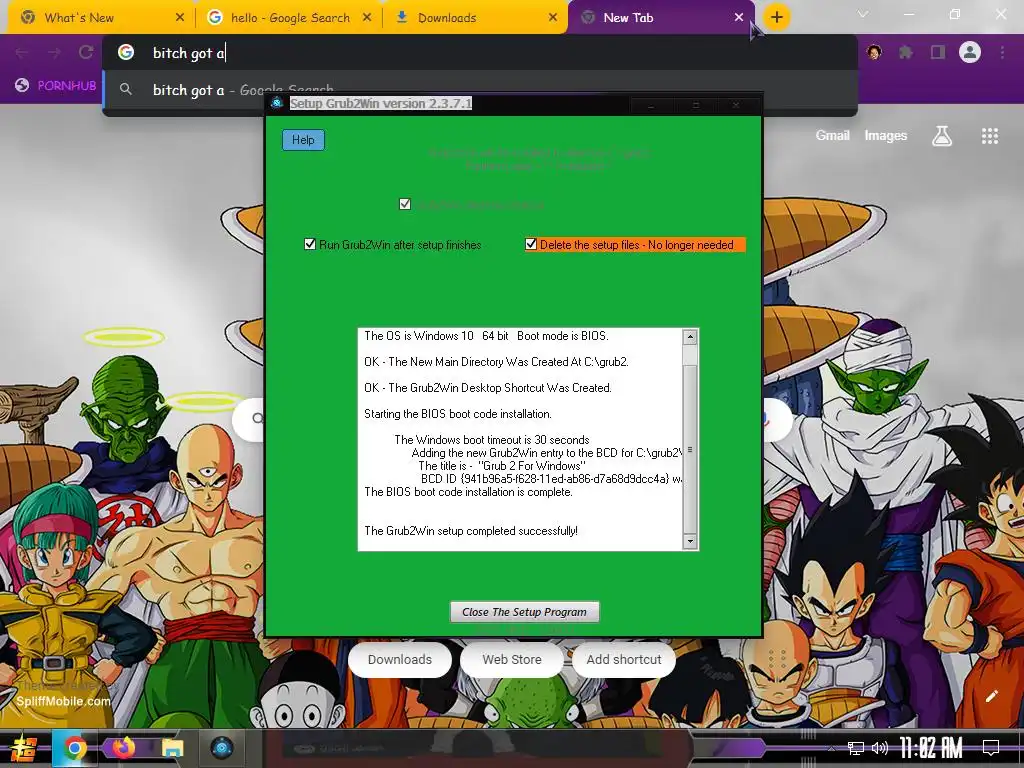Click the 11:02 AM taskbar clock

(931, 748)
